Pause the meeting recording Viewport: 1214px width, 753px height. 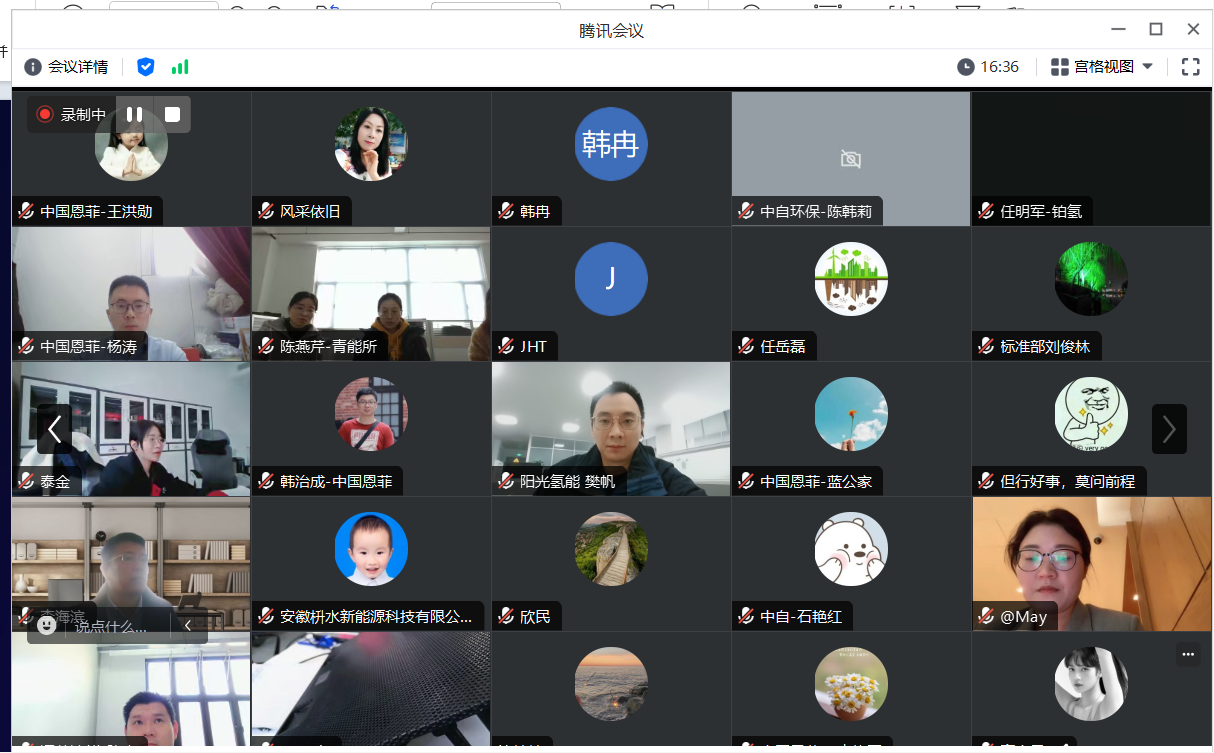click(134, 115)
